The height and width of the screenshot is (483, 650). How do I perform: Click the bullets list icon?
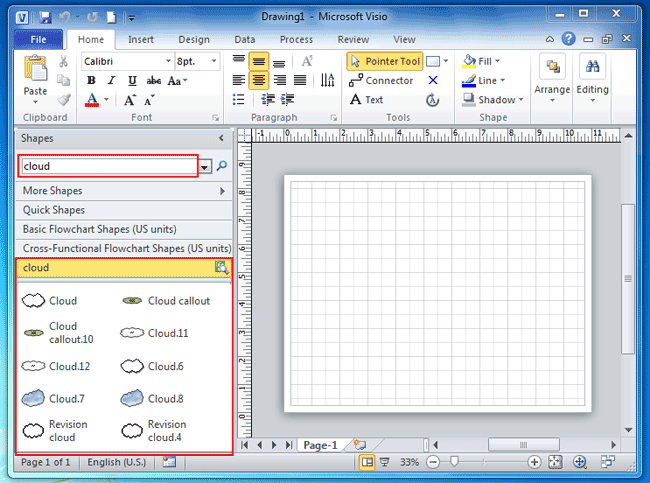238,100
